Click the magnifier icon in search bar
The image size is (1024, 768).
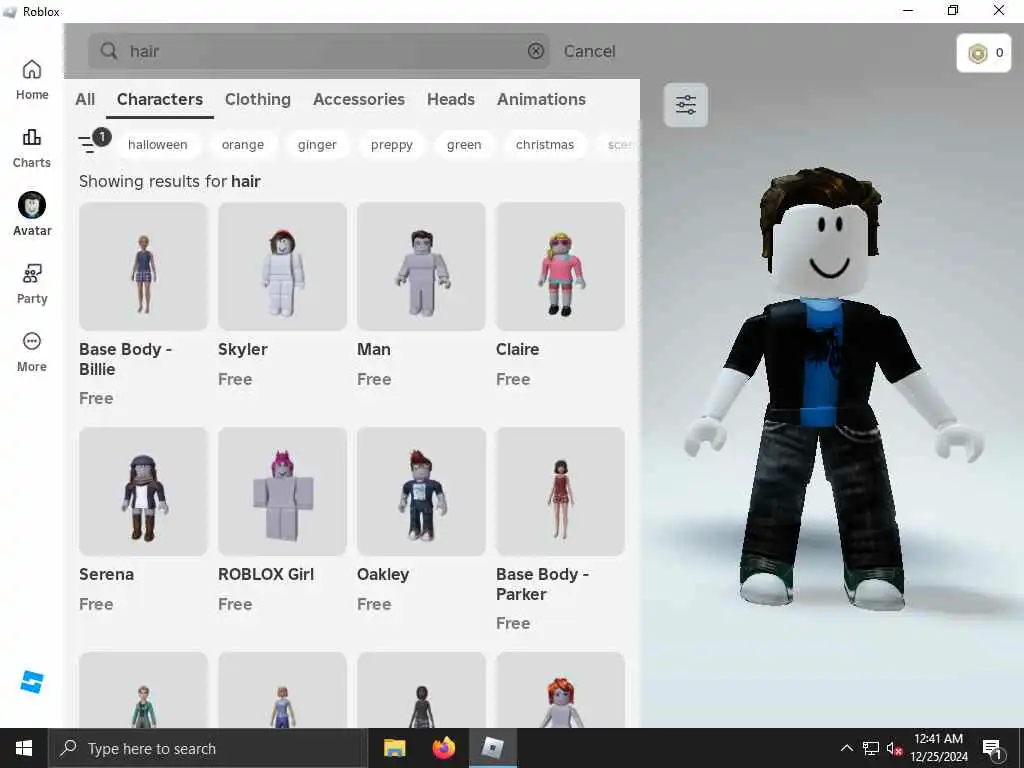click(109, 51)
